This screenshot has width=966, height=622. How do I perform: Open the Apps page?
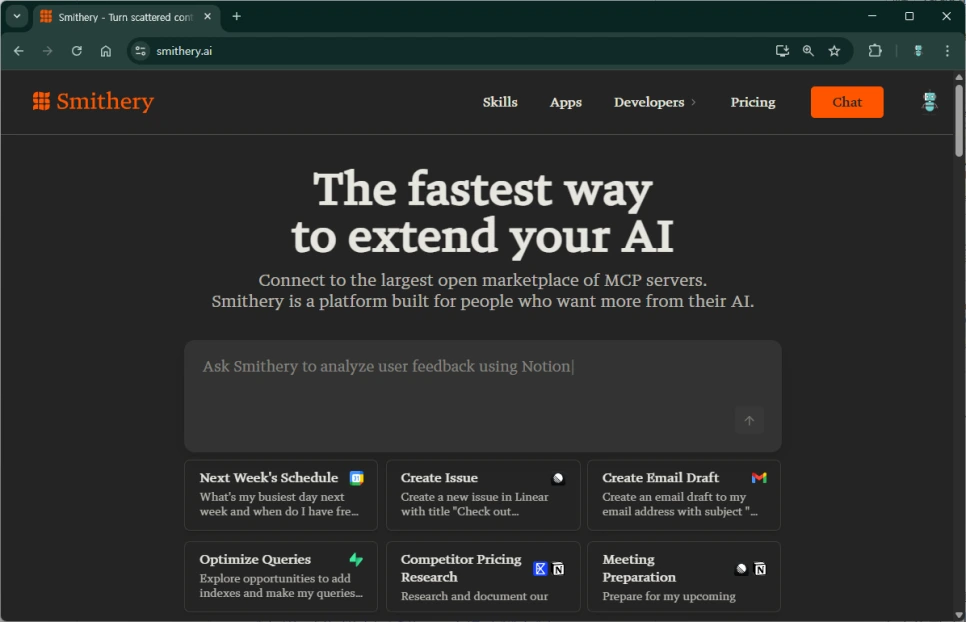pyautogui.click(x=566, y=102)
